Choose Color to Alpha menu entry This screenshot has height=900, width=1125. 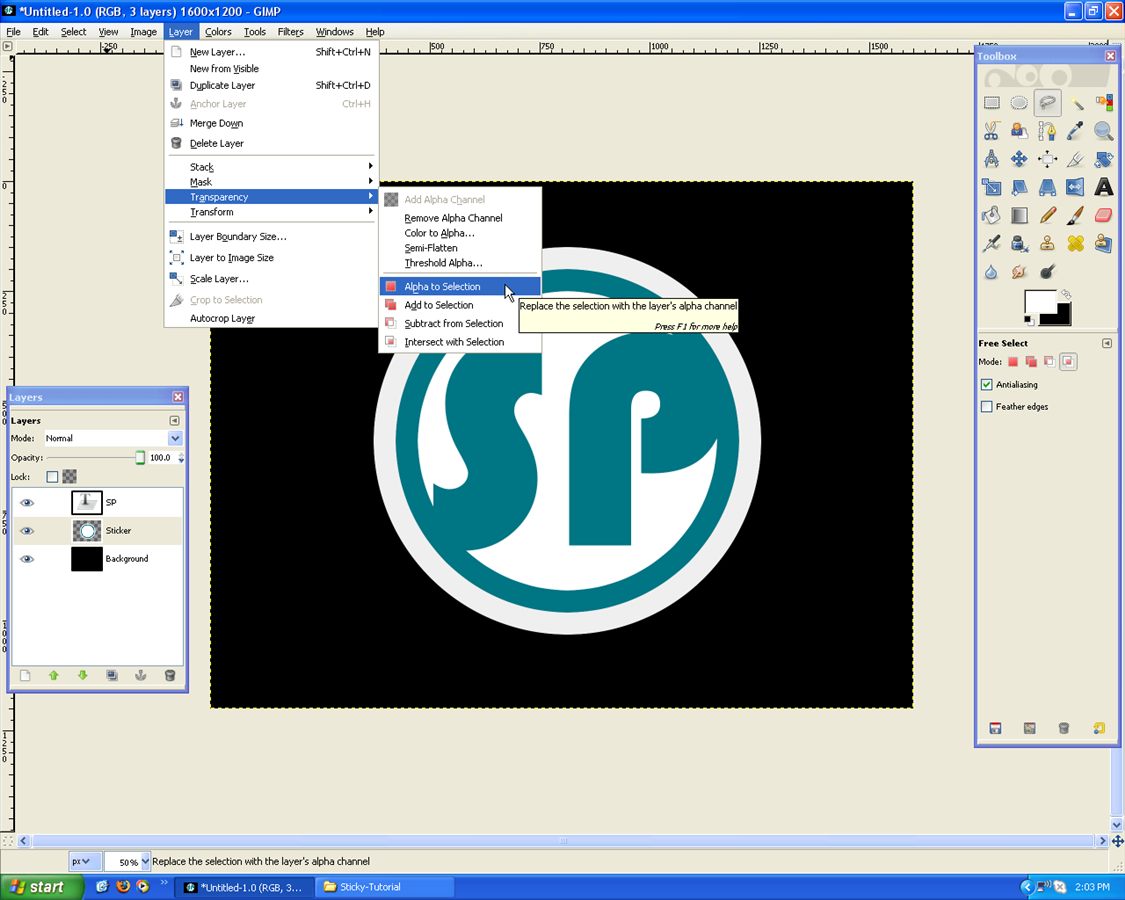click(x=460, y=233)
